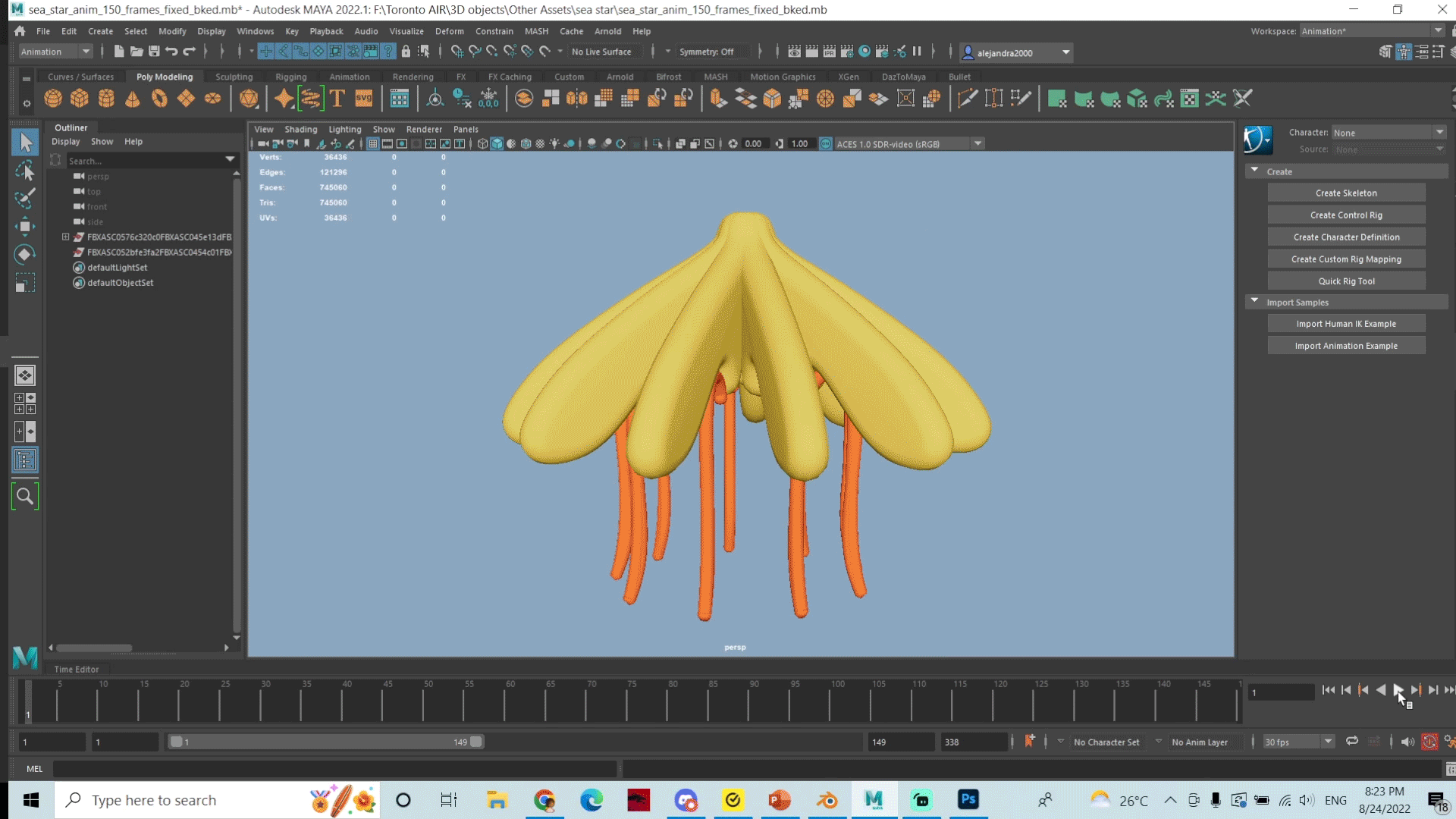Click the Undo arrow icon

[171, 52]
